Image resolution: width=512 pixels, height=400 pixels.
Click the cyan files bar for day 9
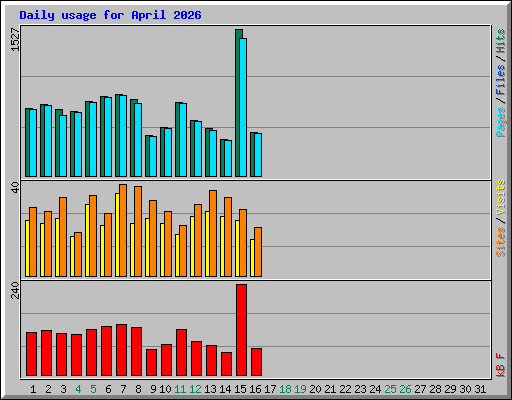153,156
